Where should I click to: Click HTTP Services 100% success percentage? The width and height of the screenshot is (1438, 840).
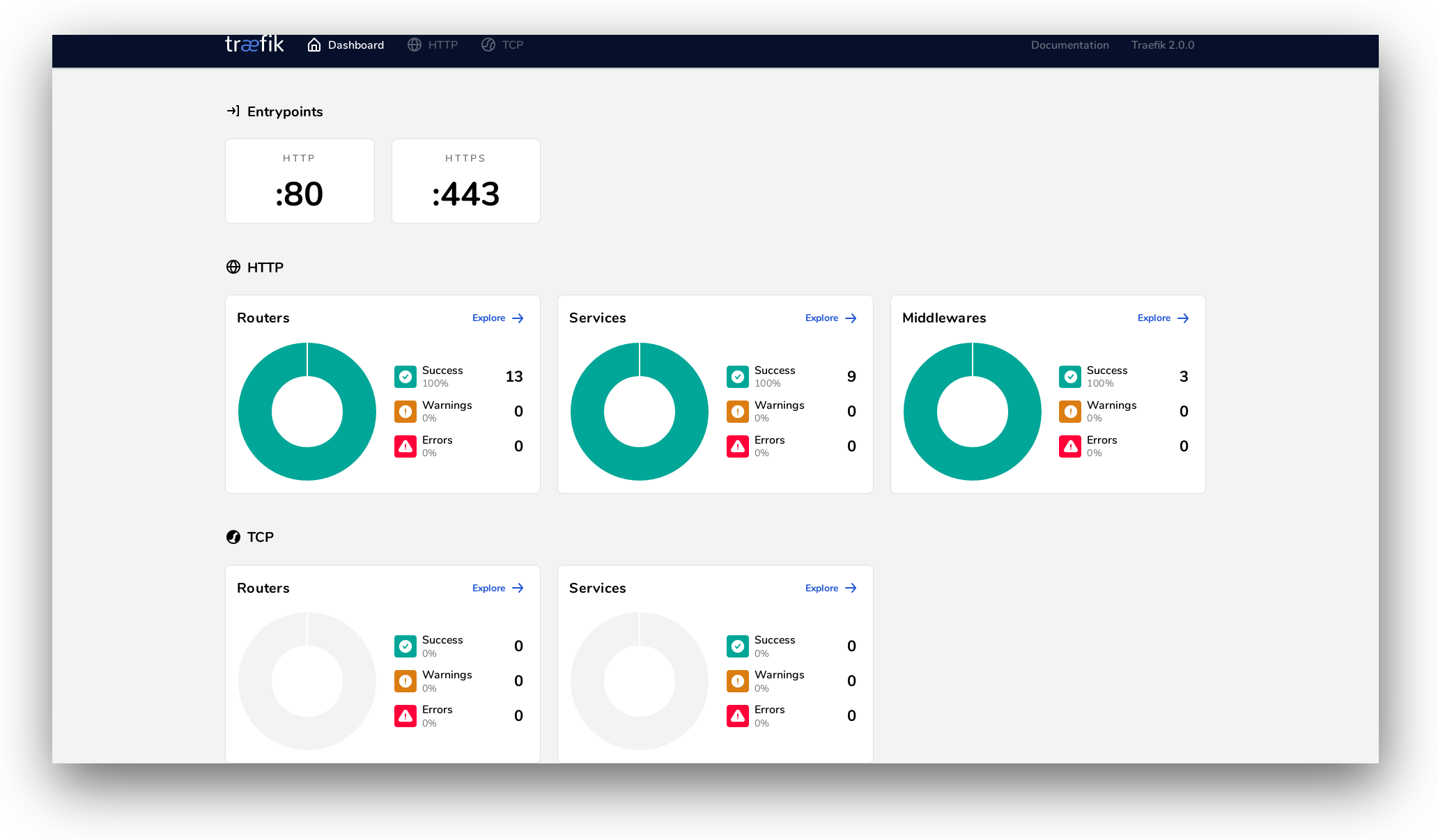(768, 384)
